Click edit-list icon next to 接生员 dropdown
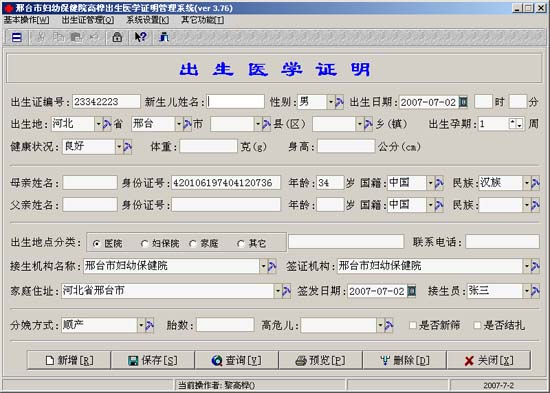 pos(535,291)
